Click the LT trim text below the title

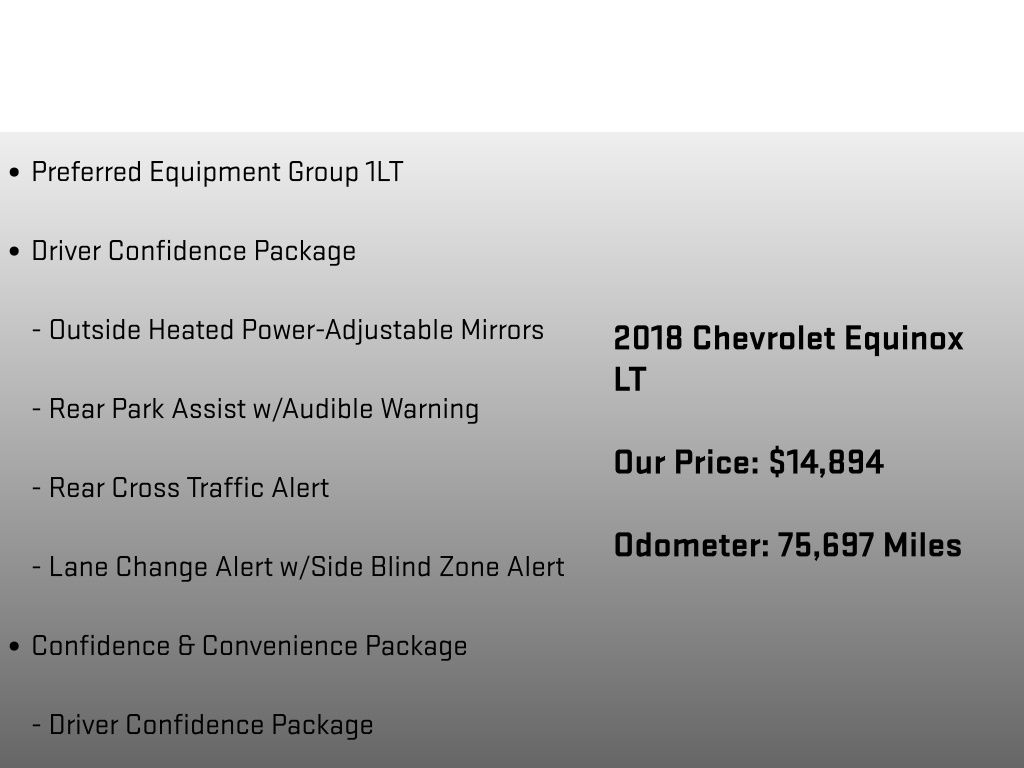coord(630,380)
